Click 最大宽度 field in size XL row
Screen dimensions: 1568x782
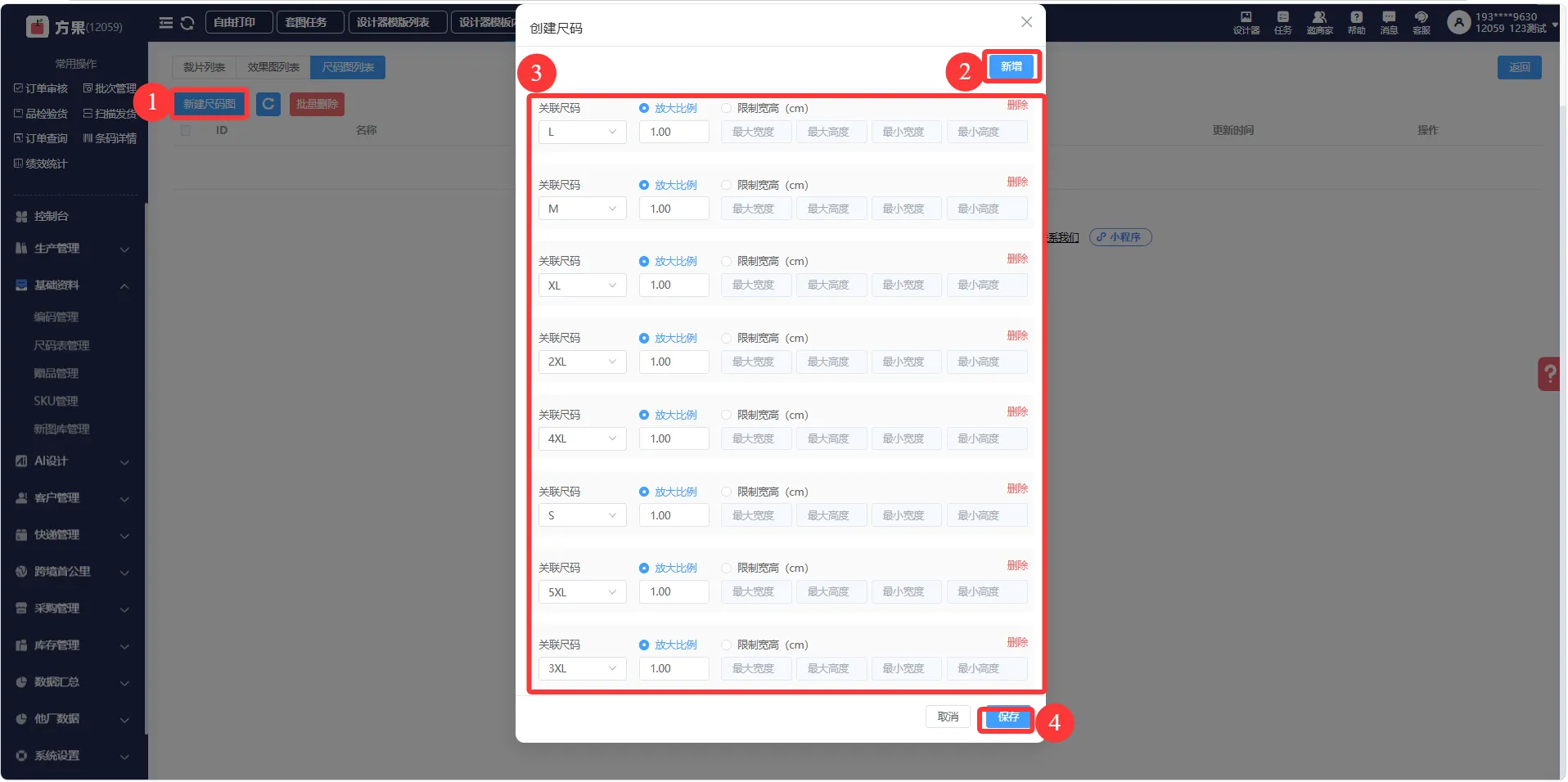tap(756, 285)
